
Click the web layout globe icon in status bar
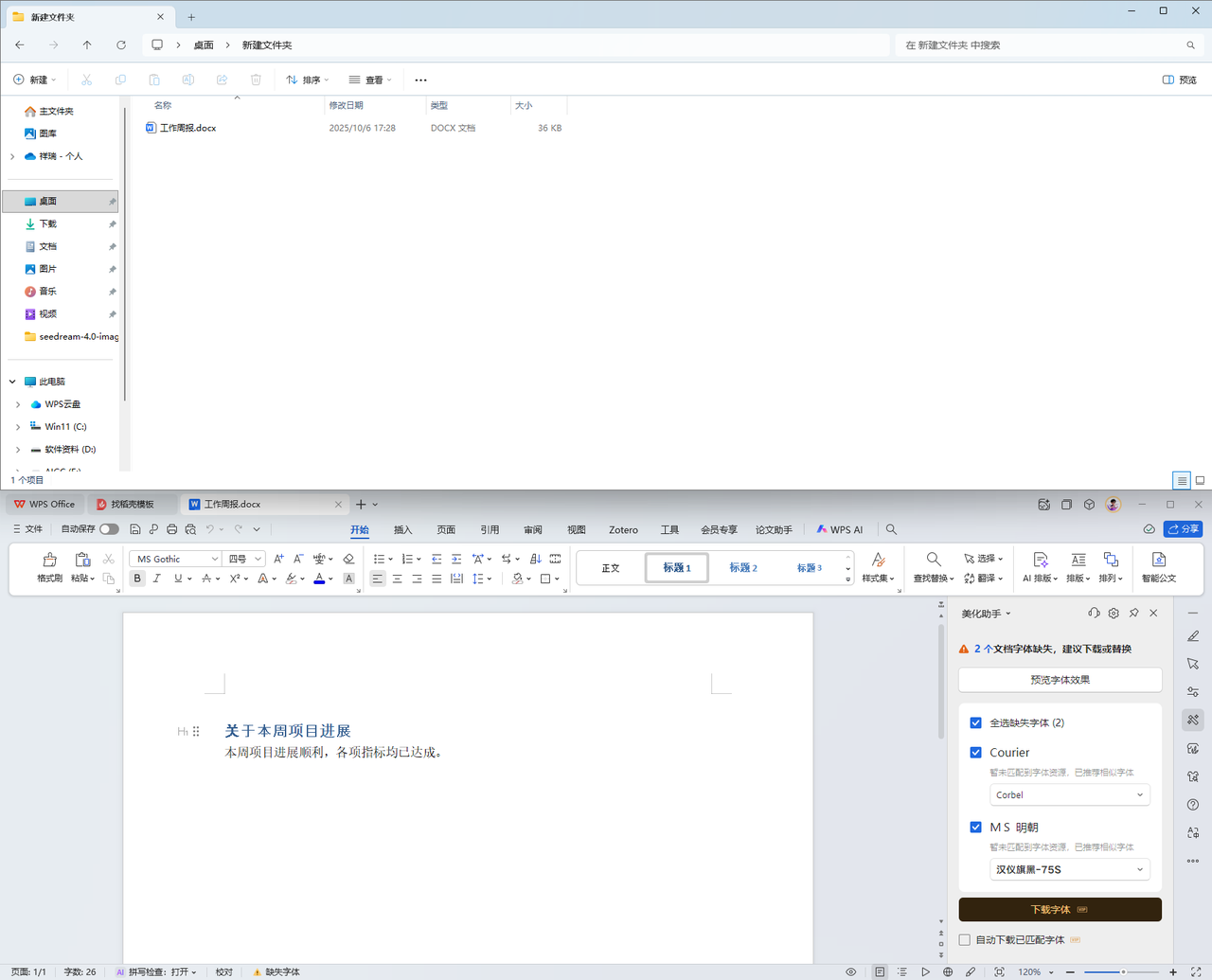(x=948, y=971)
